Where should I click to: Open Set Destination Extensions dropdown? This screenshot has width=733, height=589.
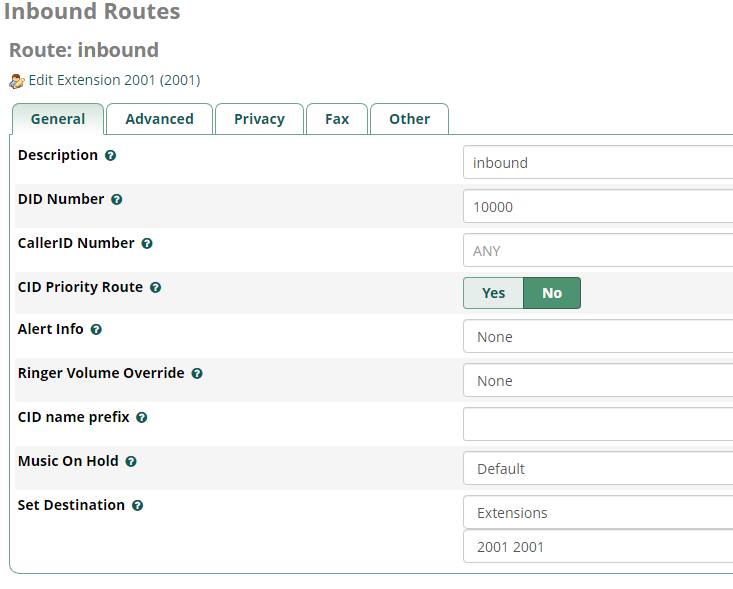pyautogui.click(x=598, y=512)
